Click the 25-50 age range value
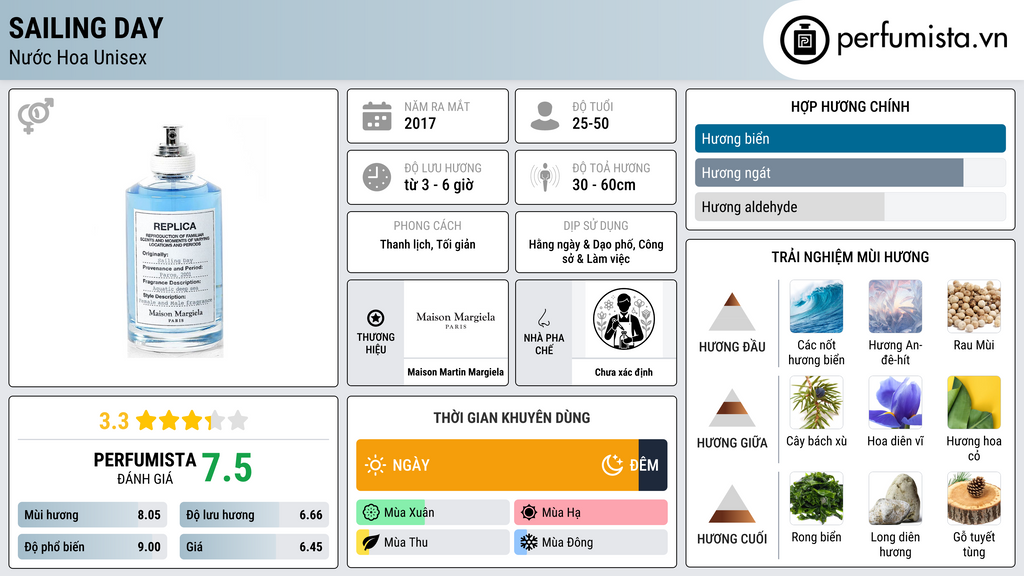This screenshot has width=1024, height=576. [590, 123]
